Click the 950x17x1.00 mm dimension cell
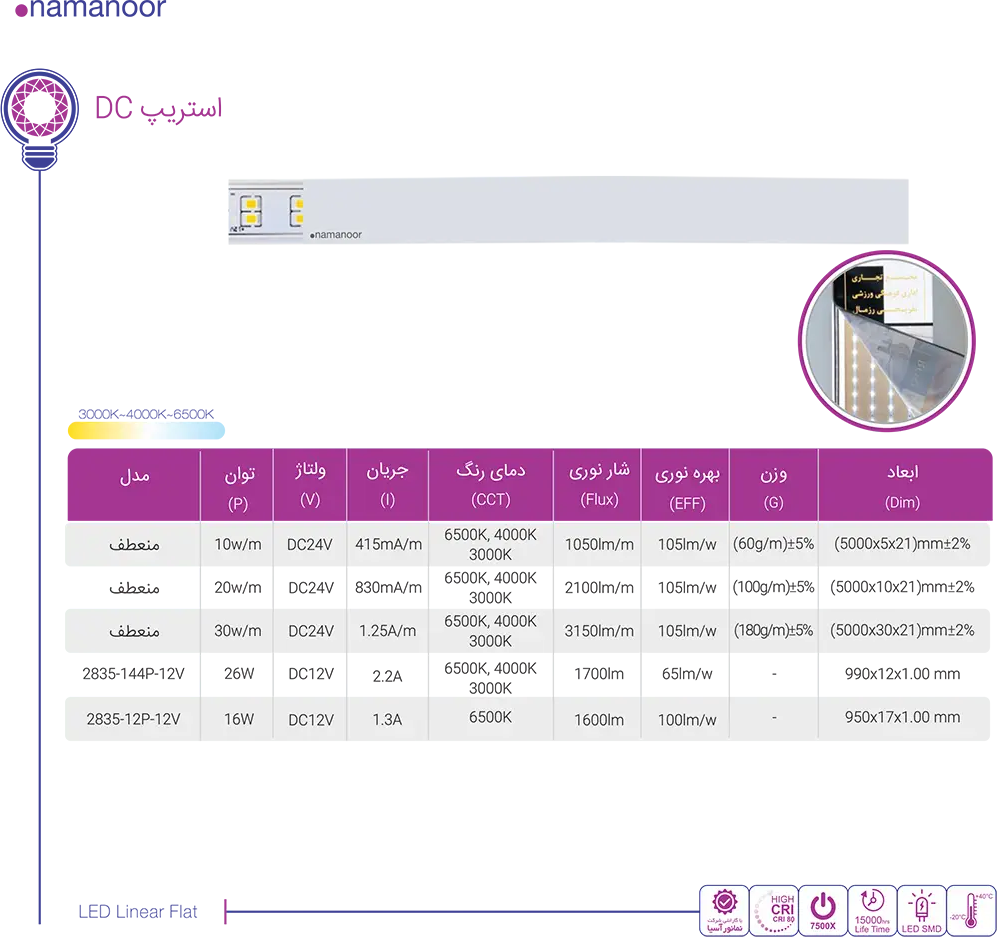 (903, 717)
